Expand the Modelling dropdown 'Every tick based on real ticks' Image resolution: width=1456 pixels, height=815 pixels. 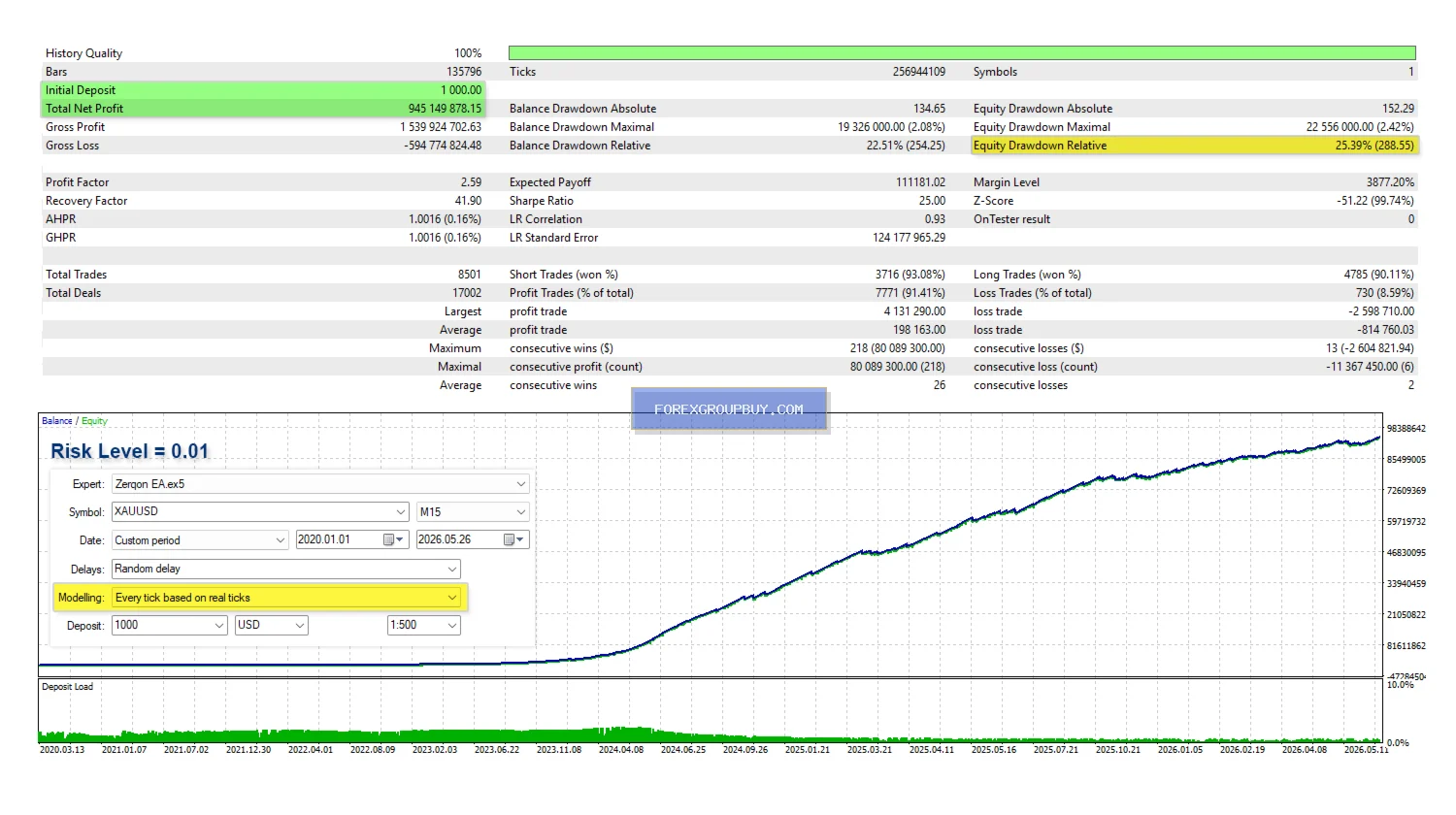click(x=286, y=598)
